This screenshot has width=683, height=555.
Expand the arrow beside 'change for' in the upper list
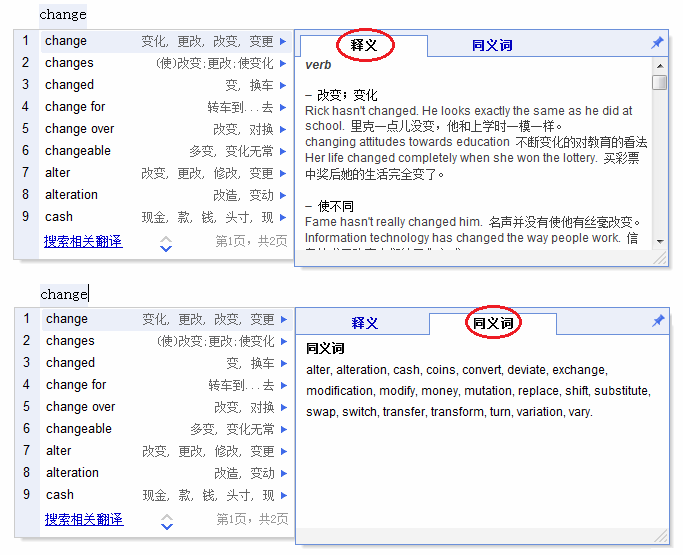pyautogui.click(x=283, y=107)
